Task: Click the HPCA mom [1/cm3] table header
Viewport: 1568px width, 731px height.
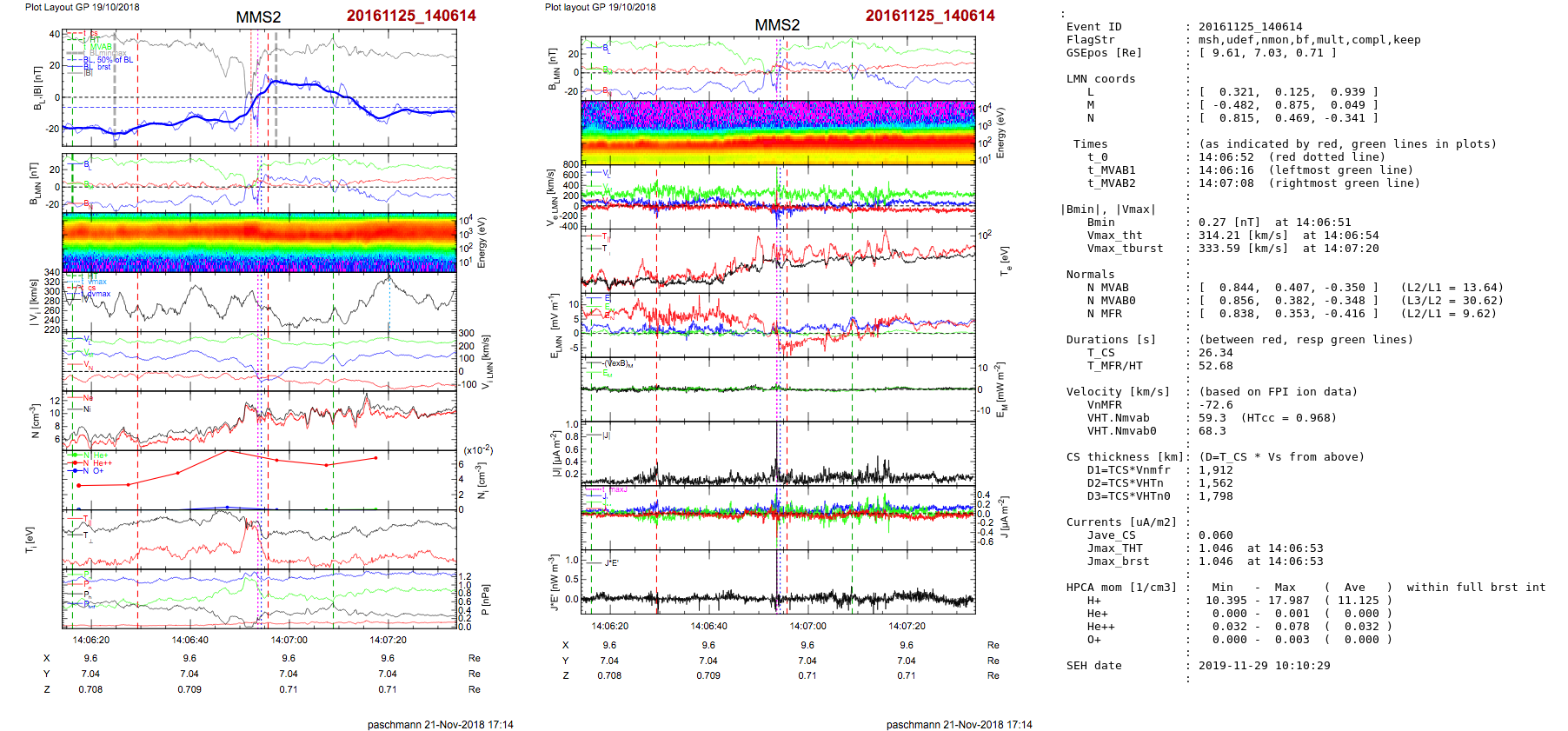Action: pos(1121,588)
